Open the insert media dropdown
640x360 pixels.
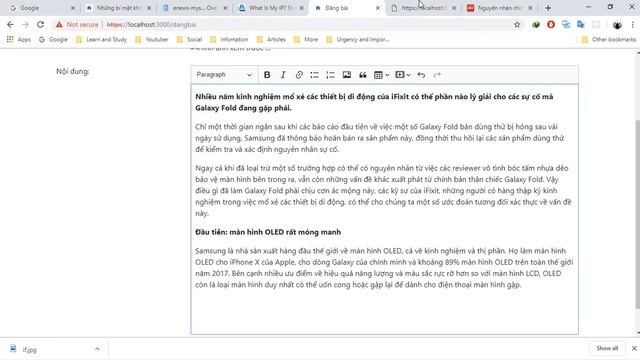point(402,75)
